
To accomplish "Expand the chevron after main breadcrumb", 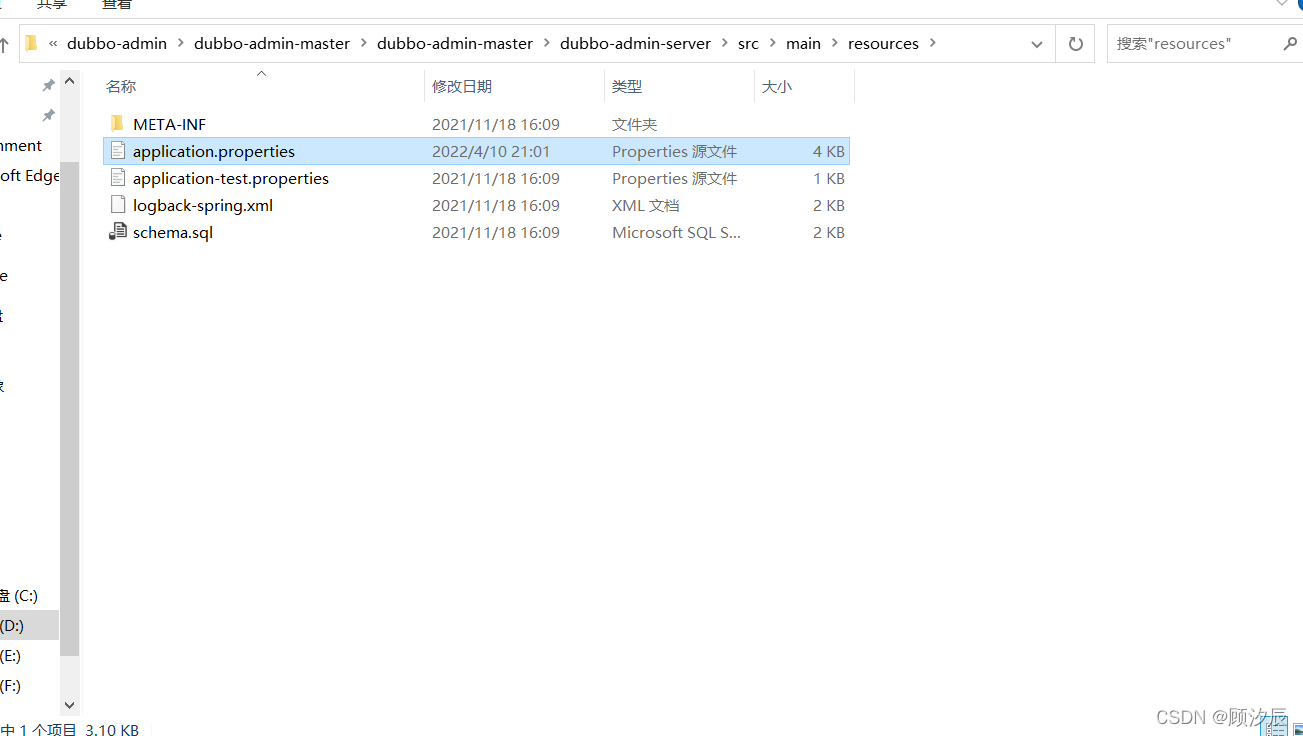I will 834,43.
